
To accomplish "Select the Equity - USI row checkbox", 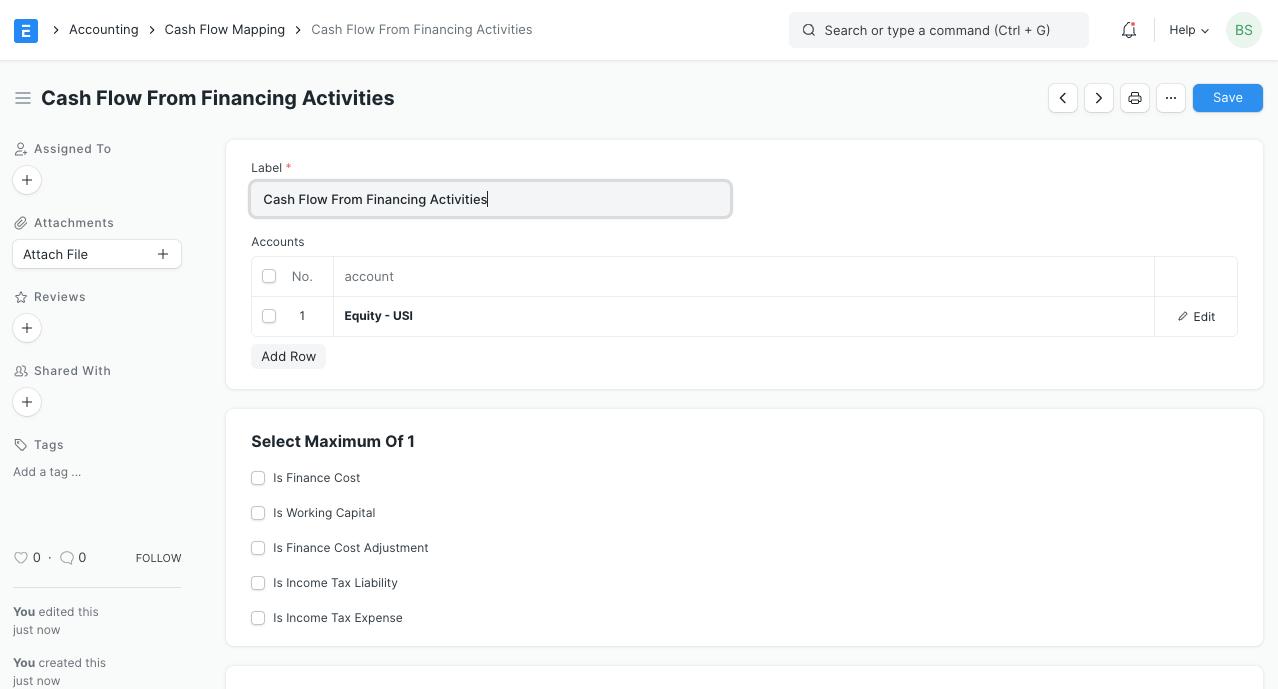I will [269, 316].
